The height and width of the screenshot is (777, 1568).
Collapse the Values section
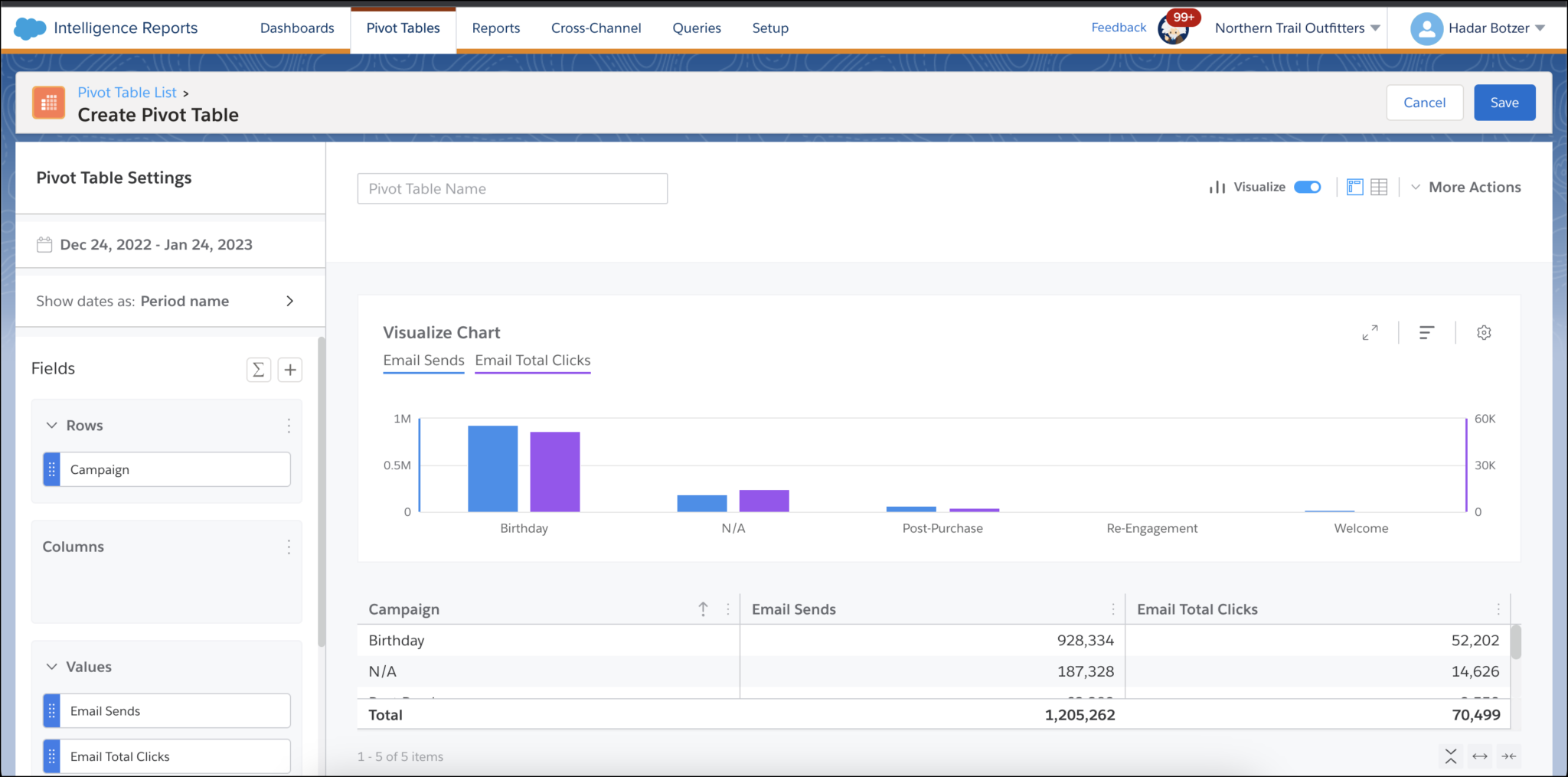pyautogui.click(x=51, y=666)
